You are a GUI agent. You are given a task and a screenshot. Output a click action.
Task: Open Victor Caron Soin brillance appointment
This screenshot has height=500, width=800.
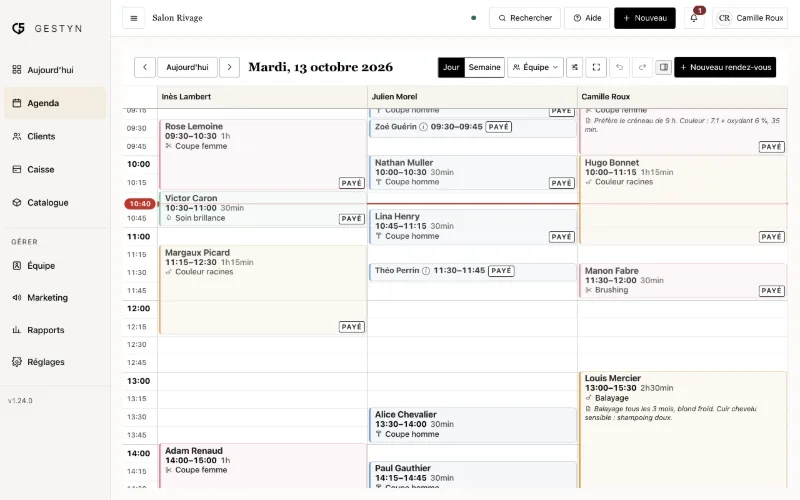[263, 209]
